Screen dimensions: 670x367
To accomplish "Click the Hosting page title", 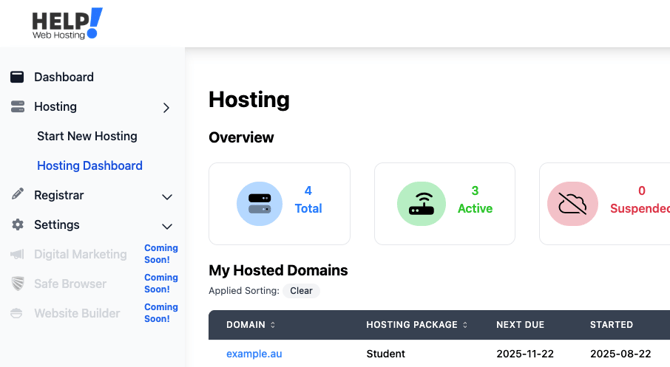I will pos(249,100).
